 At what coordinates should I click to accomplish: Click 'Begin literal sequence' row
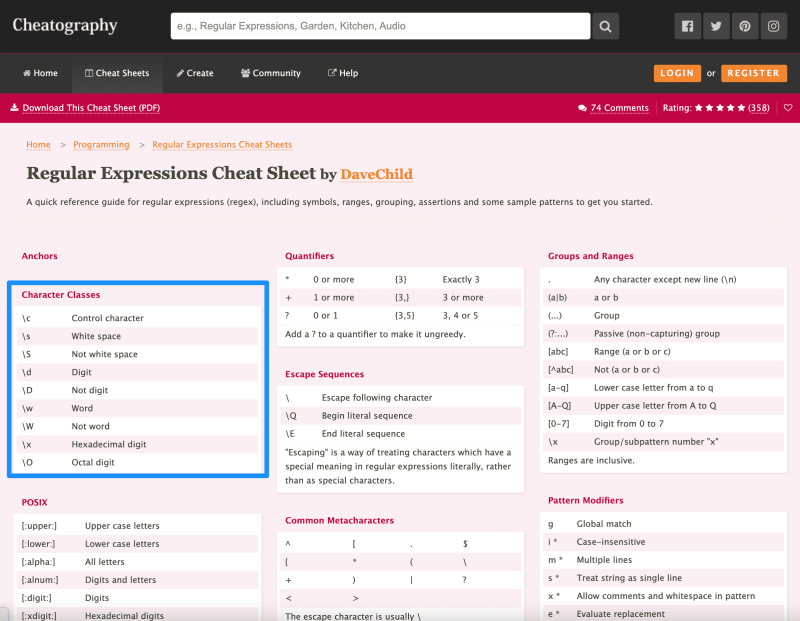tap(401, 415)
